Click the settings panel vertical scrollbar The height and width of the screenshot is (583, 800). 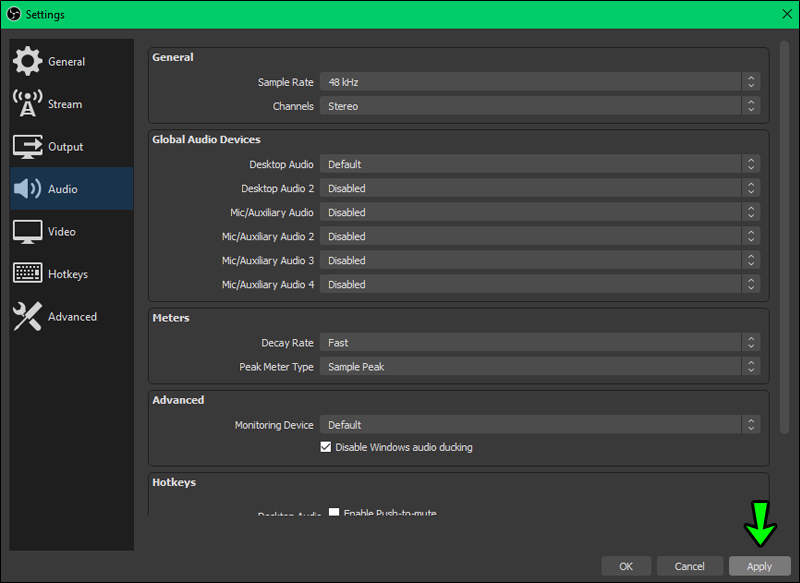[784, 240]
